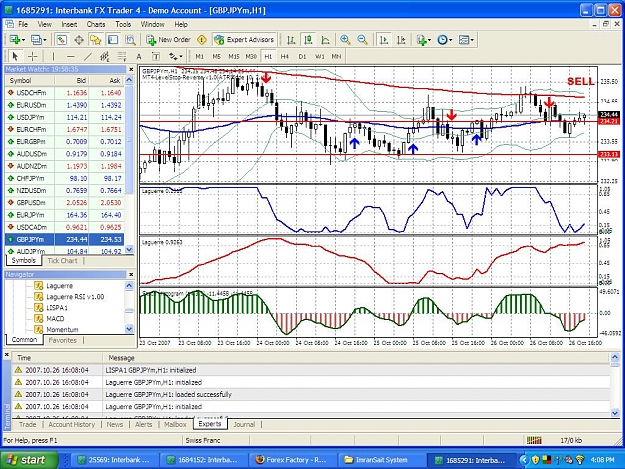Open ImranSait System taskbar folder
Screen dimensions: 625x469
(x=381, y=460)
